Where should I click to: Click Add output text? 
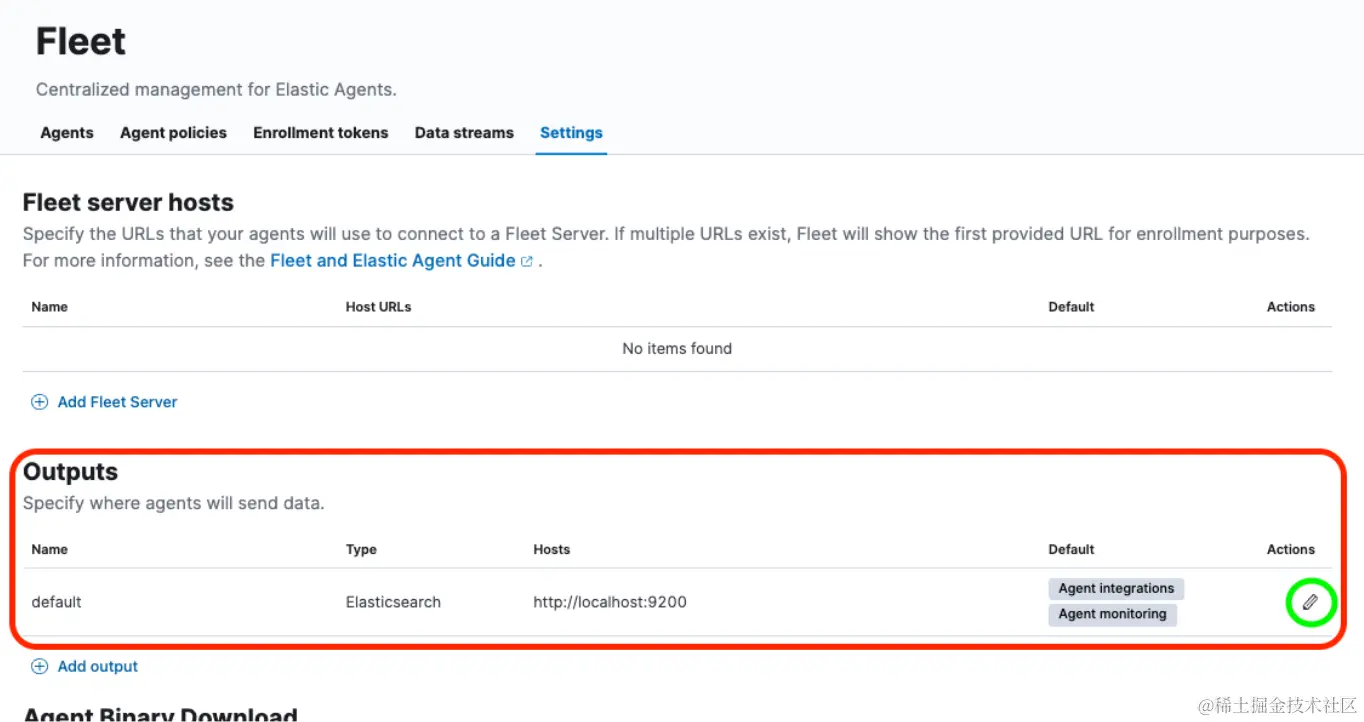point(98,667)
